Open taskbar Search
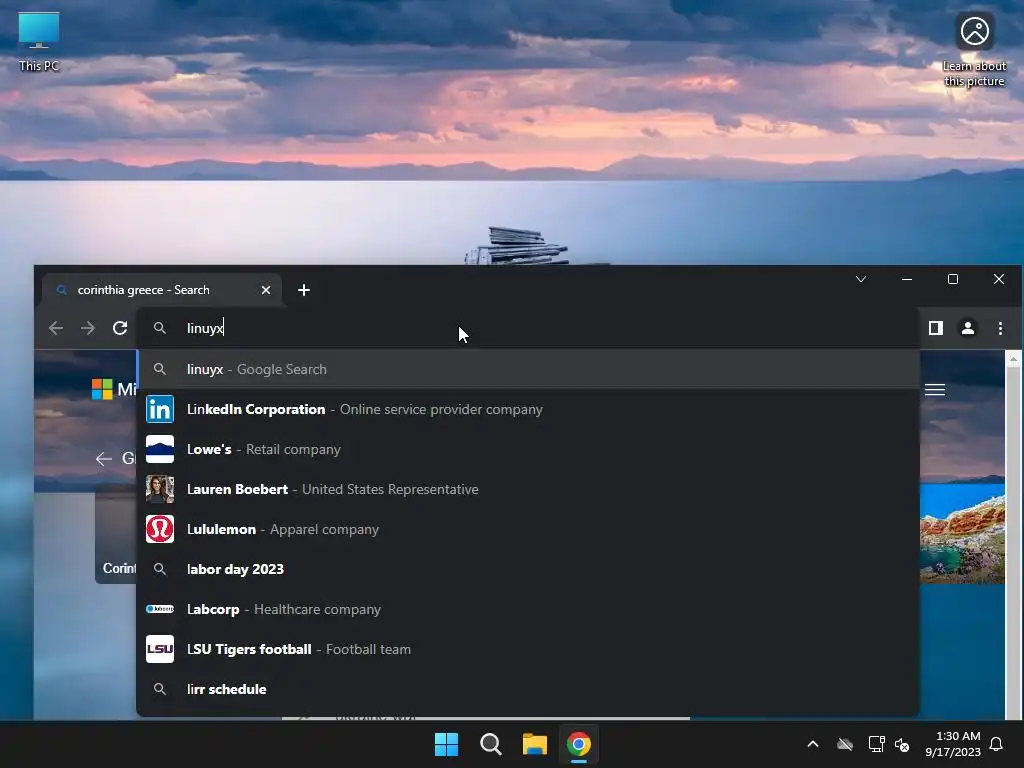Viewport: 1024px width, 768px height. pos(490,744)
